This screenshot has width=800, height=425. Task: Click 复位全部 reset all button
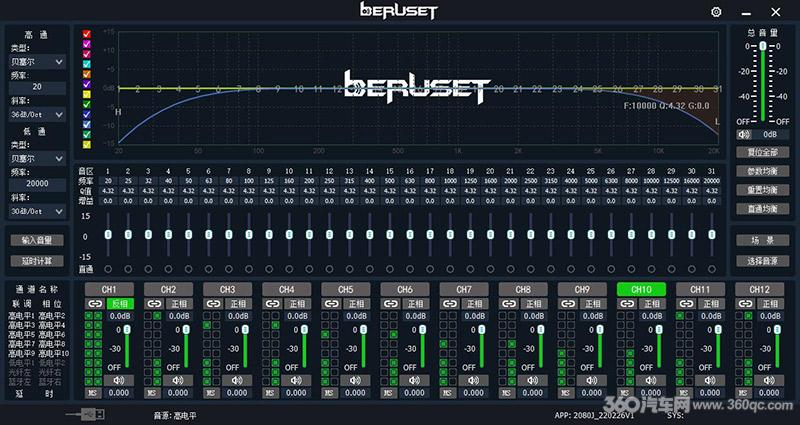click(x=763, y=152)
